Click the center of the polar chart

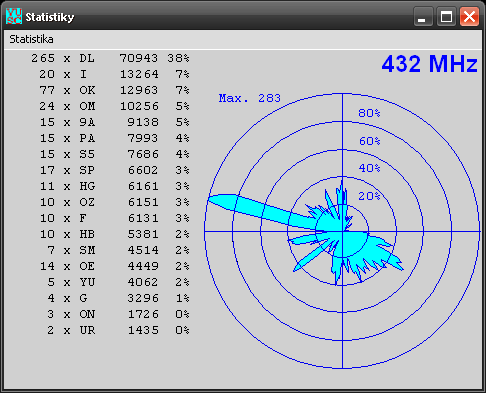coord(342,231)
